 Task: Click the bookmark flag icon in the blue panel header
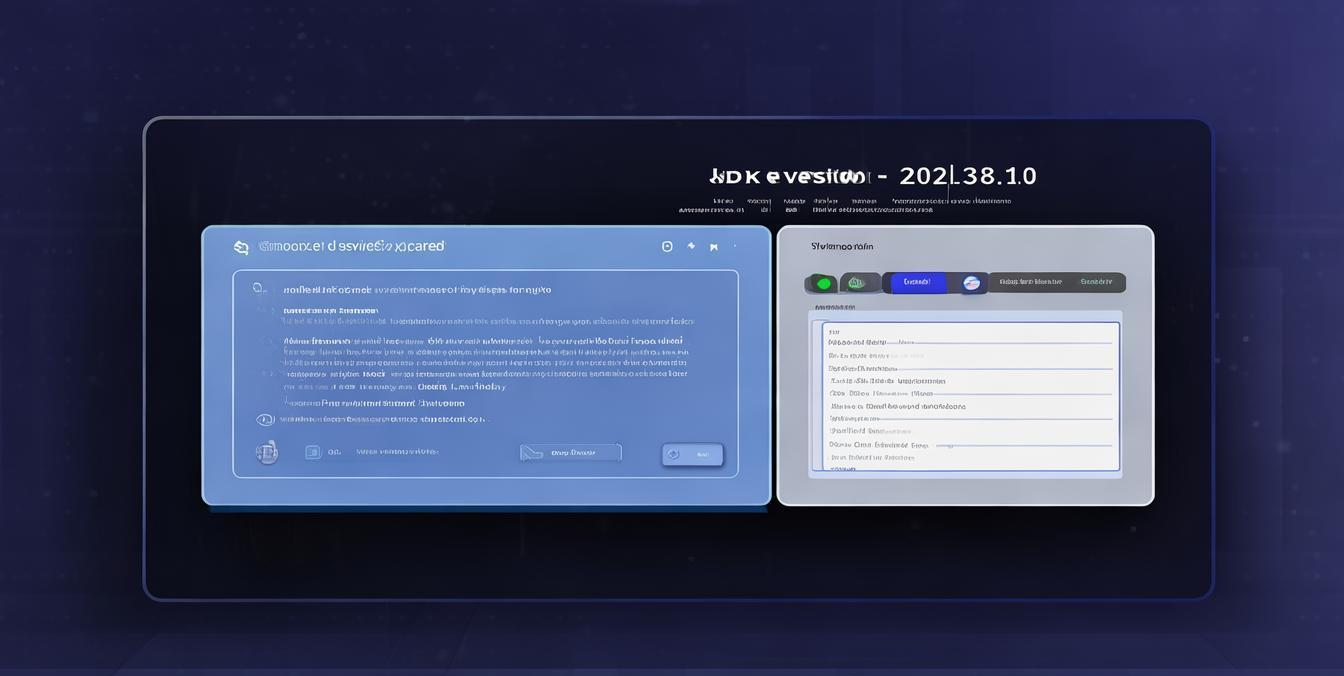pyautogui.click(x=714, y=247)
